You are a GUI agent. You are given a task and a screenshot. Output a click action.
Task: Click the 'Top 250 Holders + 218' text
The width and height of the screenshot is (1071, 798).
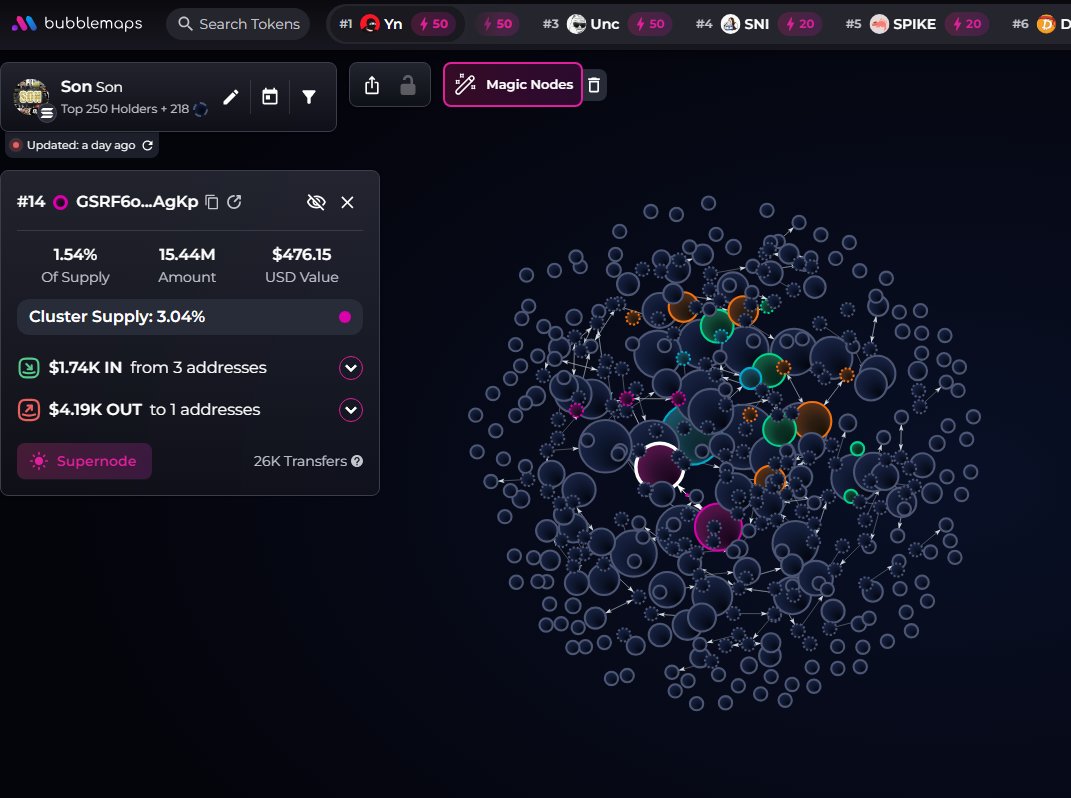click(124, 109)
